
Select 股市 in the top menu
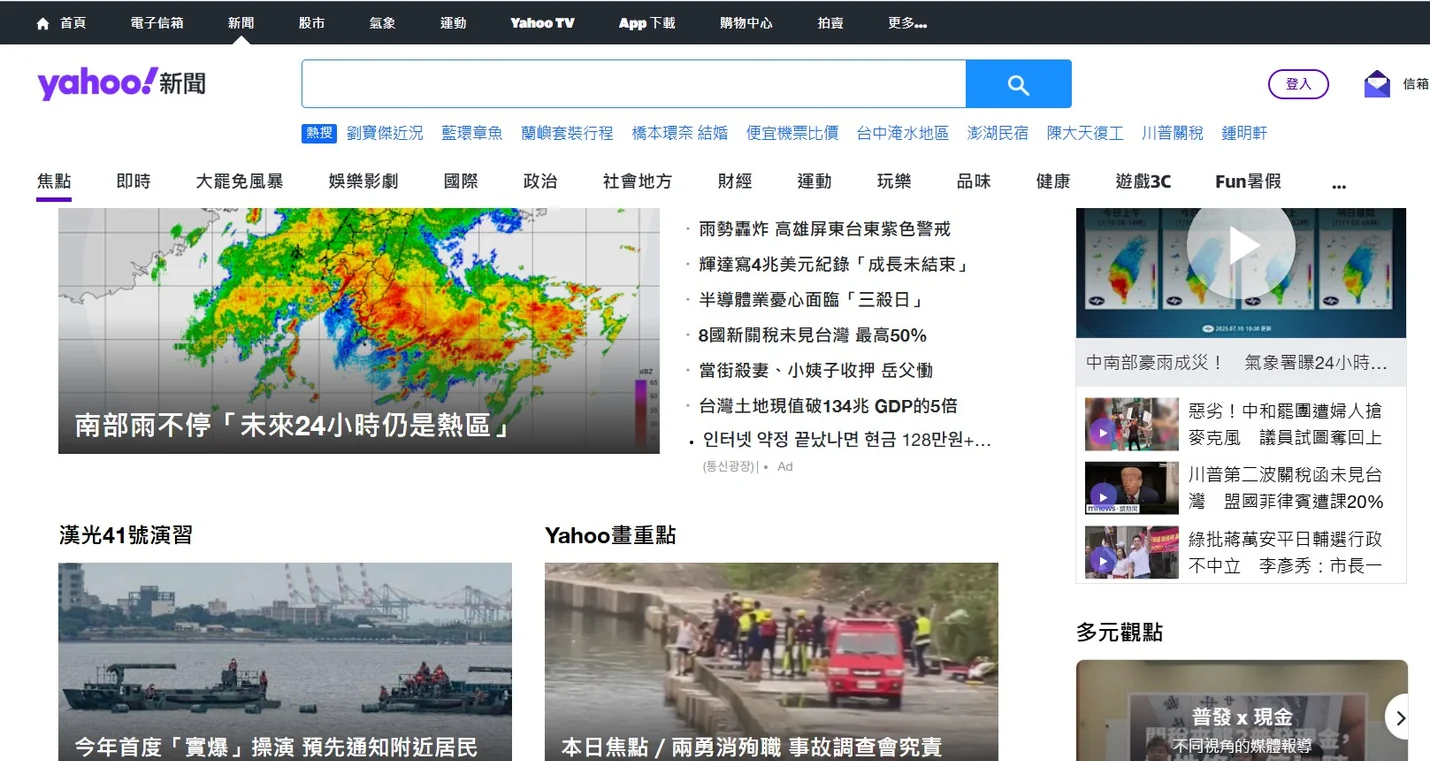311,23
